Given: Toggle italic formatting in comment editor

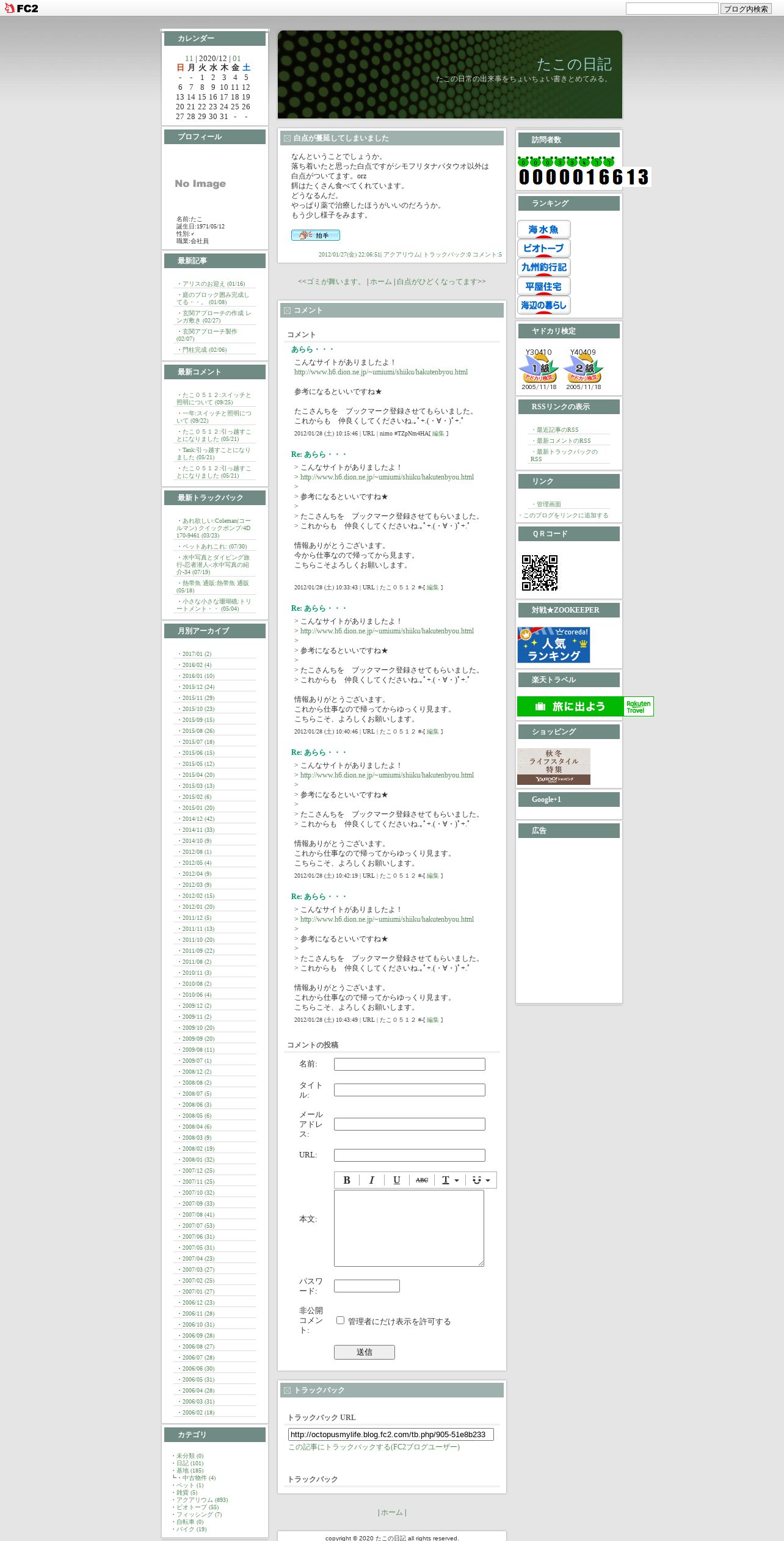Looking at the screenshot, I should pos(371,1180).
